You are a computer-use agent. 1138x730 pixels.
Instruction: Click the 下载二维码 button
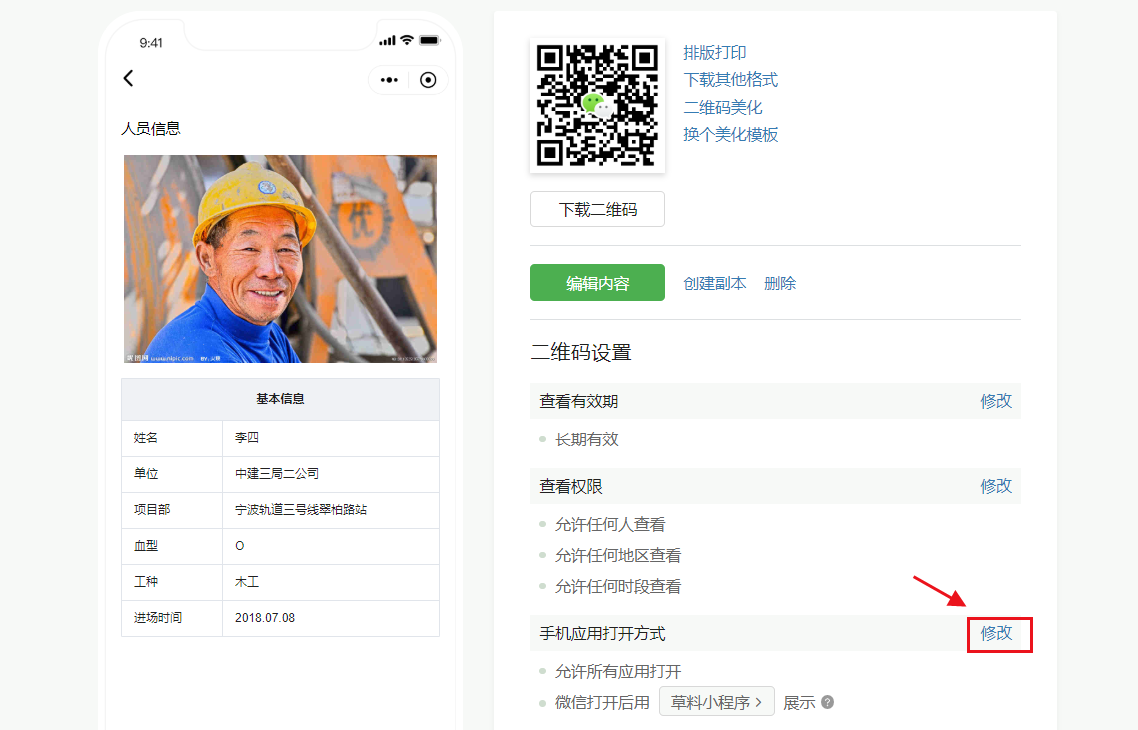coord(597,209)
